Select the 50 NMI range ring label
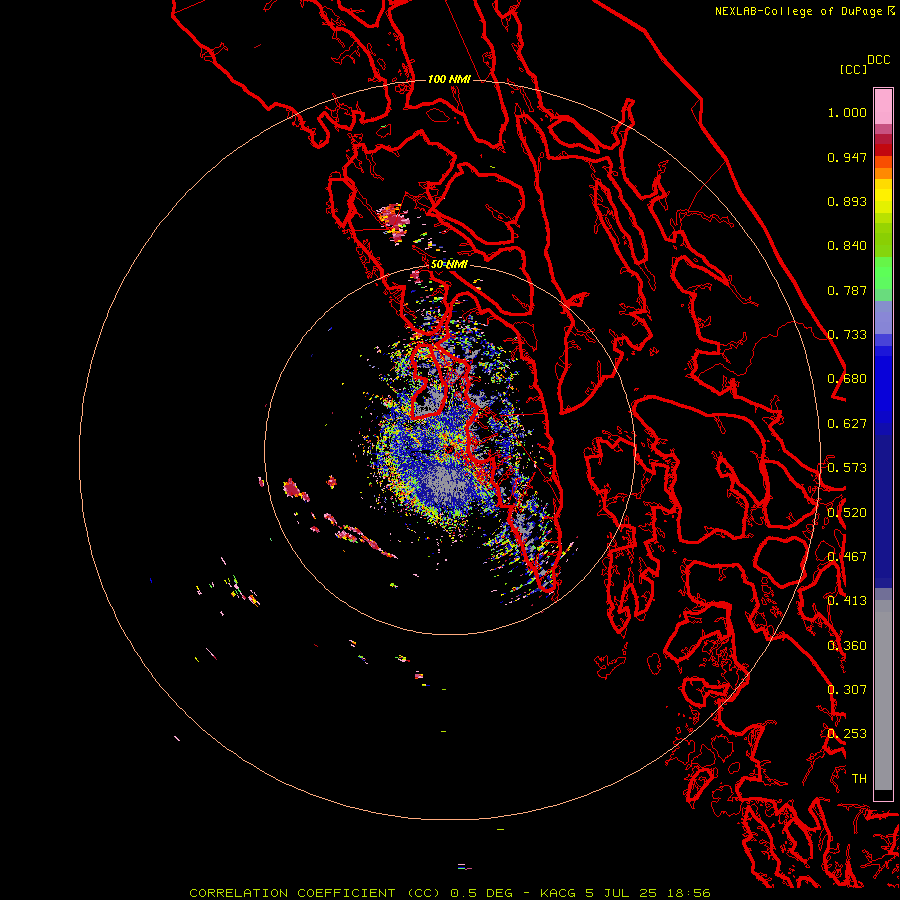The width and height of the screenshot is (900, 900). [x=449, y=265]
